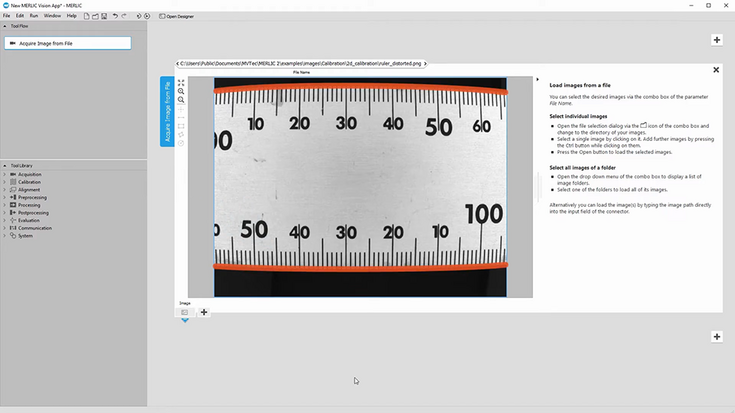This screenshot has height=413, width=735.
Task: Click the blue Acquire Image from File side tab
Action: [x=167, y=112]
